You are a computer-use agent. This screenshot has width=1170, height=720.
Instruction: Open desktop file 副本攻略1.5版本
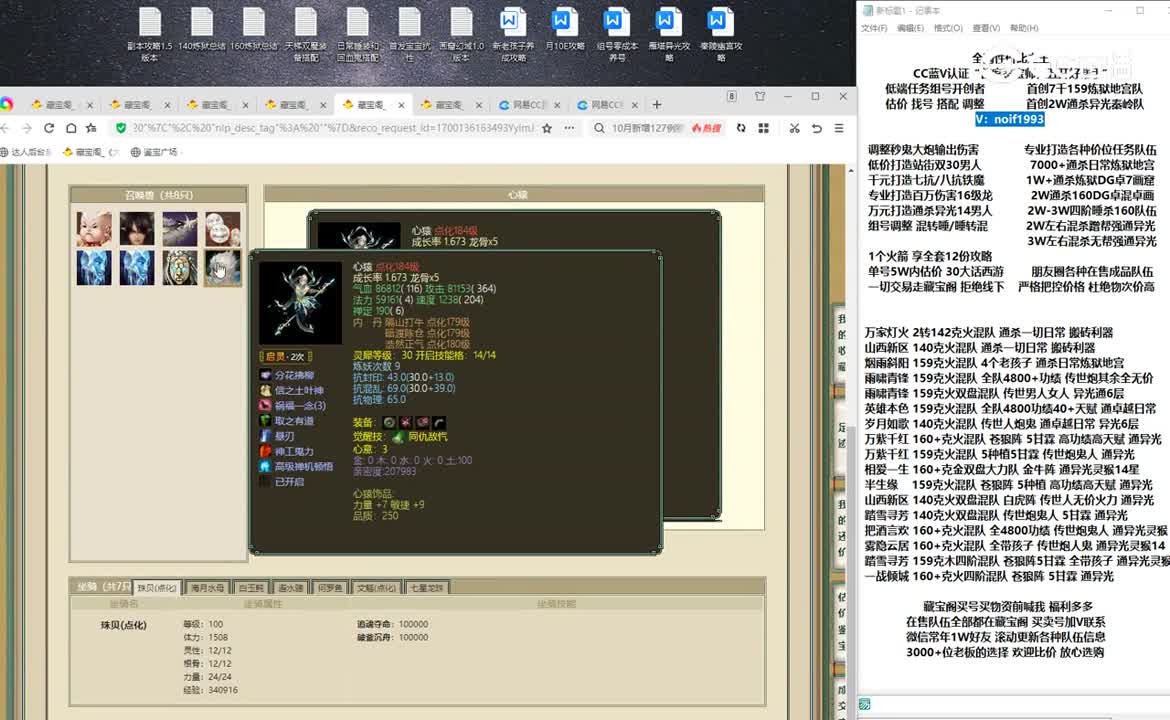[x=149, y=34]
